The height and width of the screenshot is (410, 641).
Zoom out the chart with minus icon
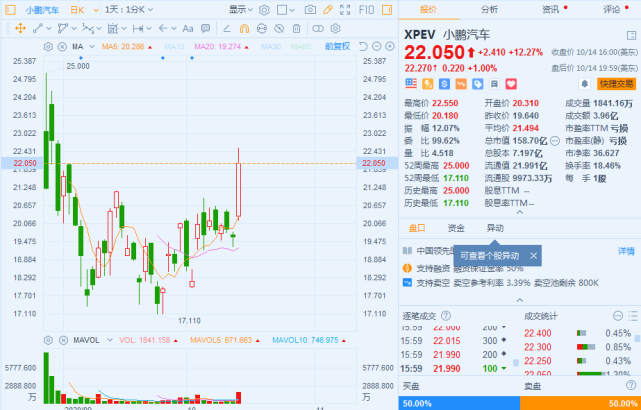tap(377, 47)
